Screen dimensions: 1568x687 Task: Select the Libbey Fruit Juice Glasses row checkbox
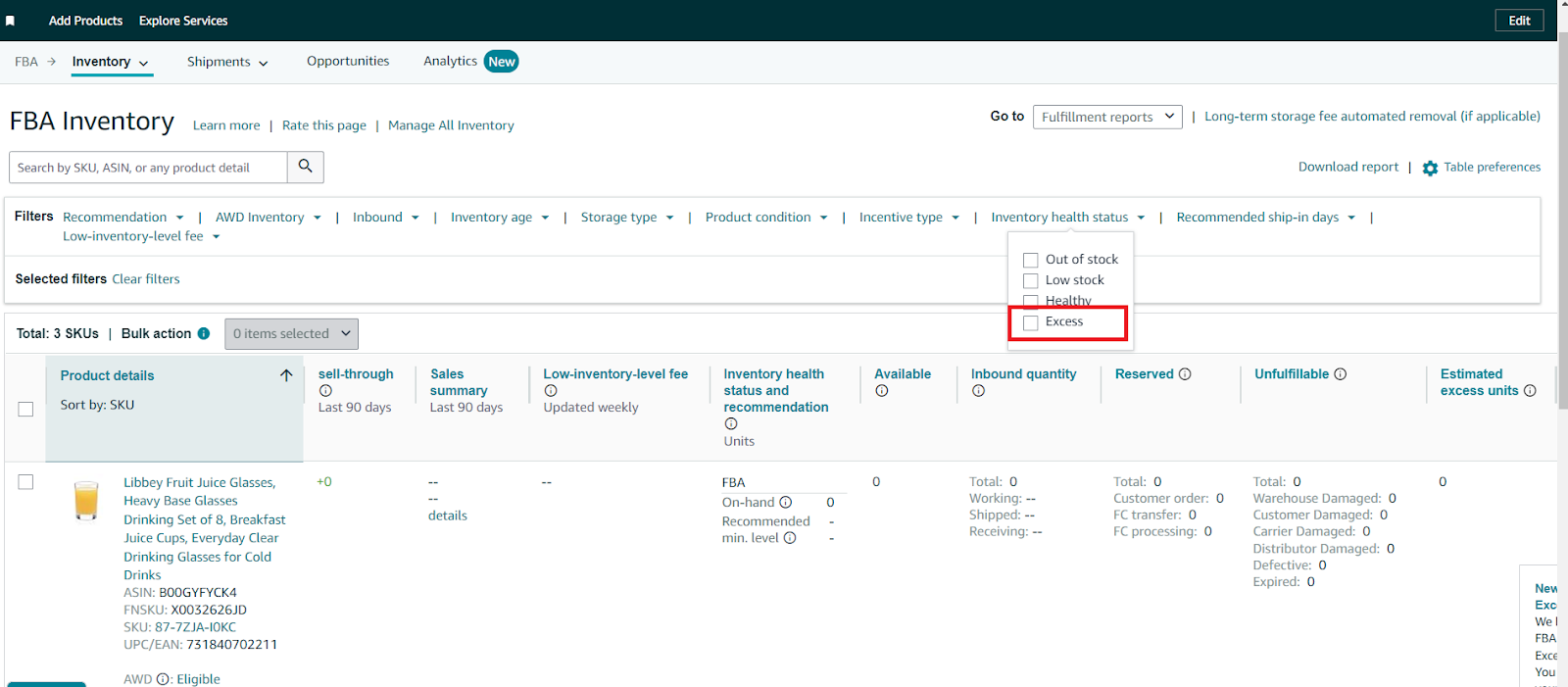(26, 482)
